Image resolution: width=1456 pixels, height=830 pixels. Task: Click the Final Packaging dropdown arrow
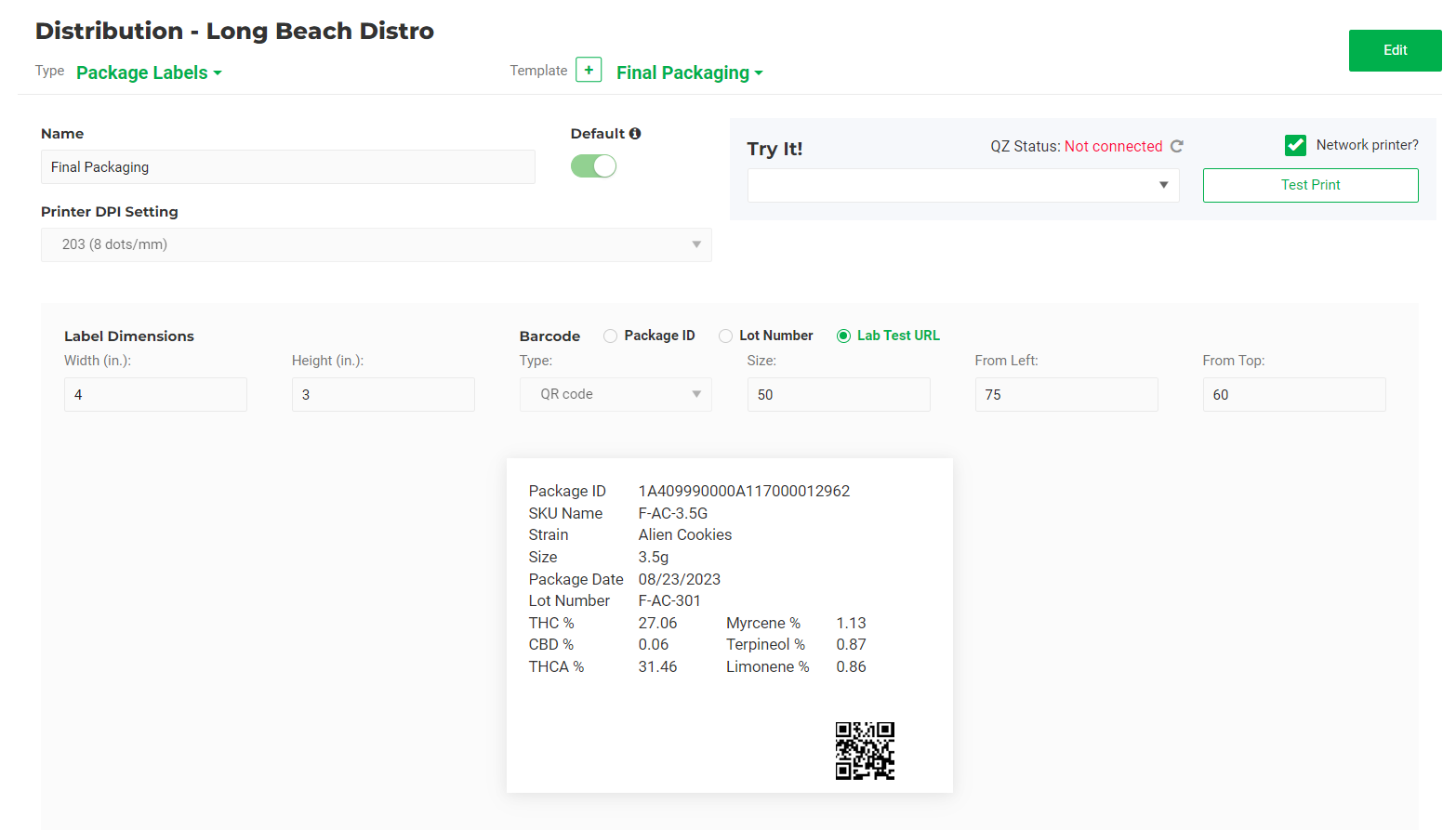pyautogui.click(x=758, y=72)
